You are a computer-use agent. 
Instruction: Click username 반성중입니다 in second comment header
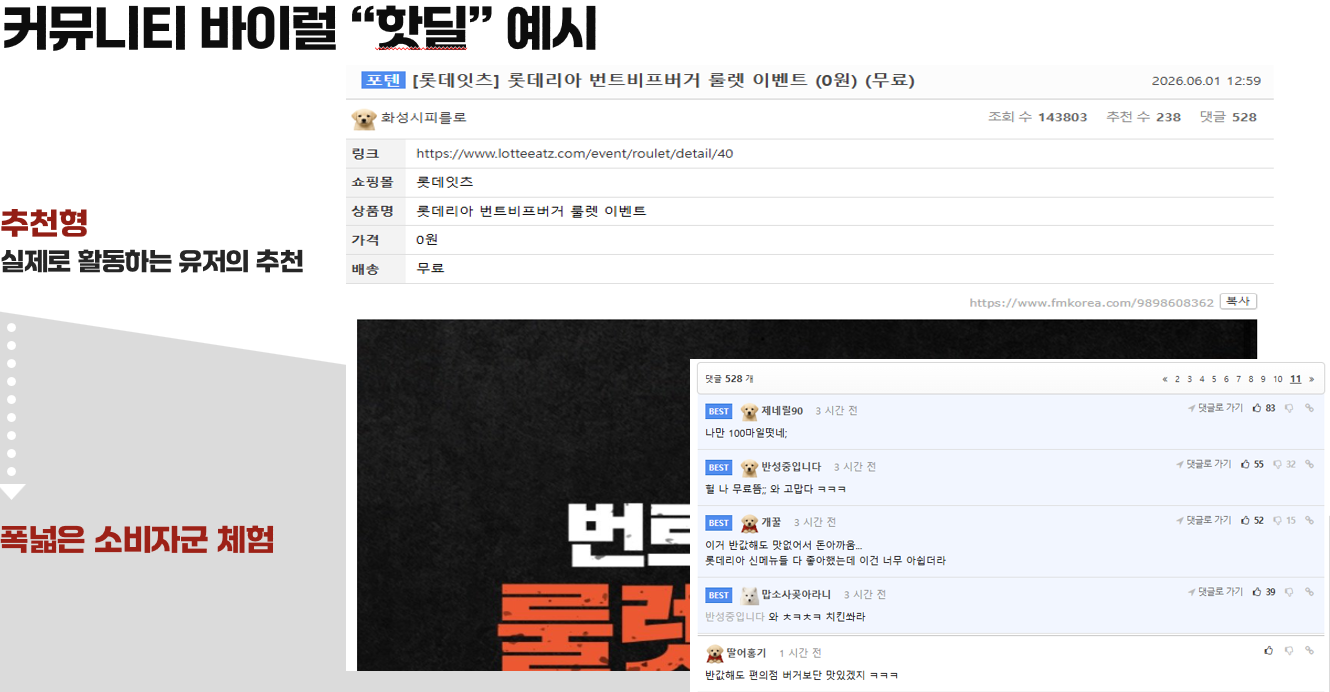click(x=791, y=467)
